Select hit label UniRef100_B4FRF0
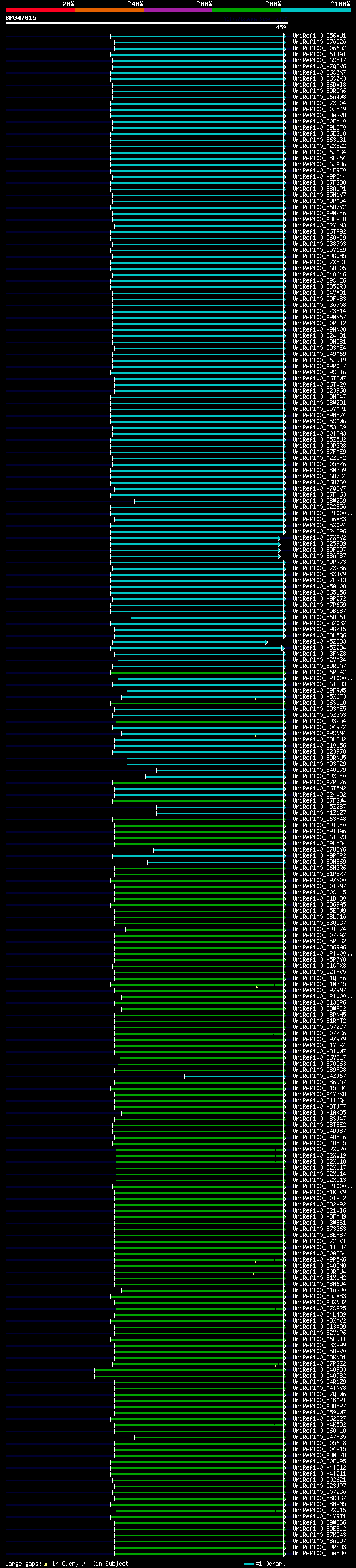 319,170
